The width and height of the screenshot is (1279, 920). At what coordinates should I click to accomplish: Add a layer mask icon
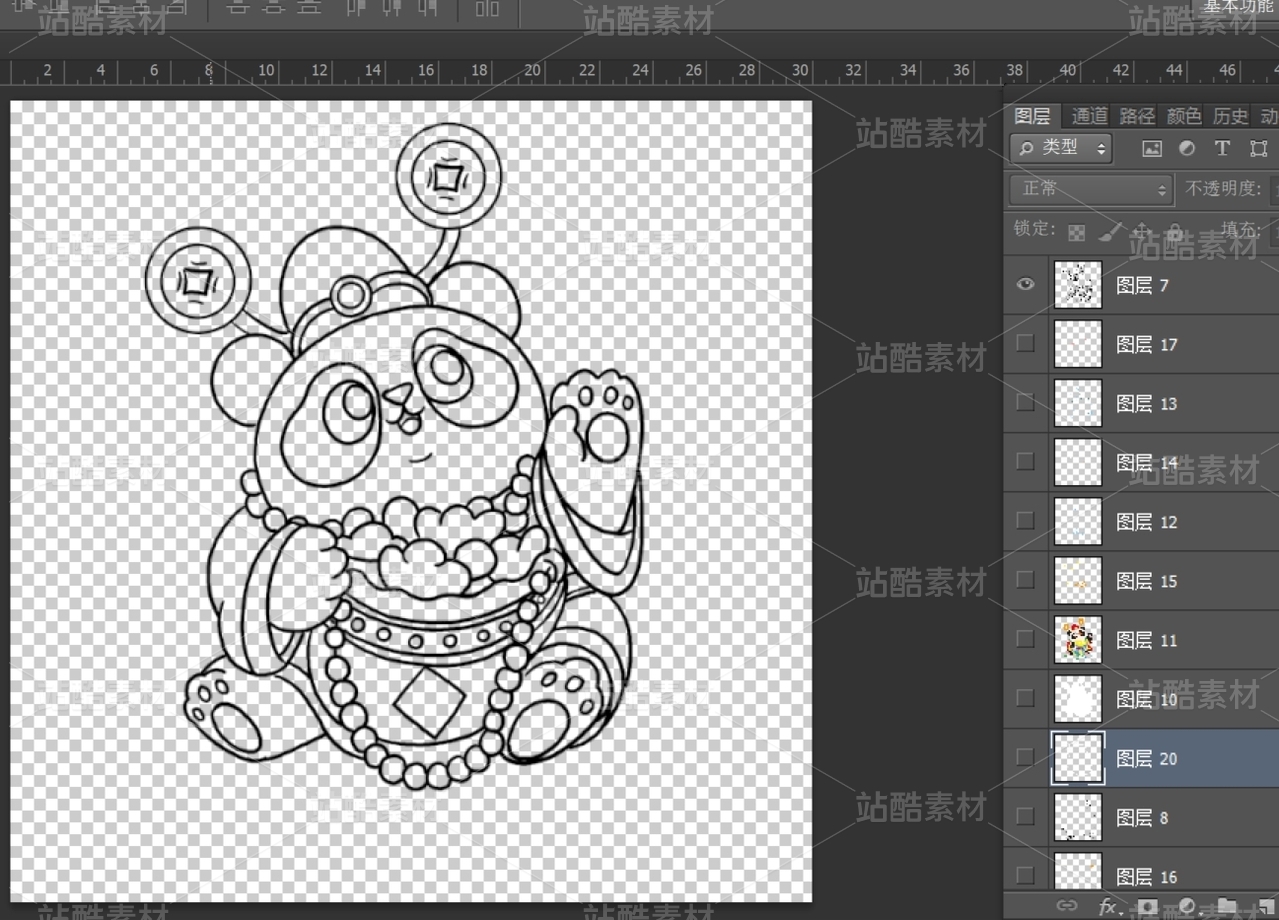pyautogui.click(x=1147, y=906)
